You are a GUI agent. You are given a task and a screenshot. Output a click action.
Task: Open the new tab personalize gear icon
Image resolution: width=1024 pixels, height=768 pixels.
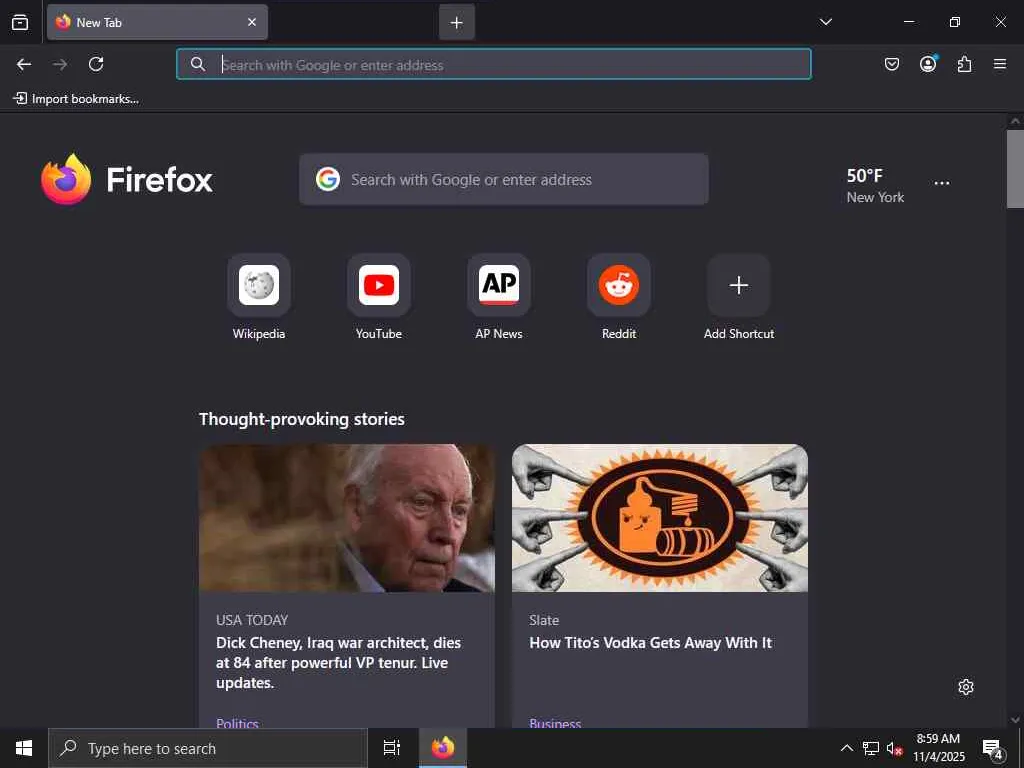[x=966, y=687]
